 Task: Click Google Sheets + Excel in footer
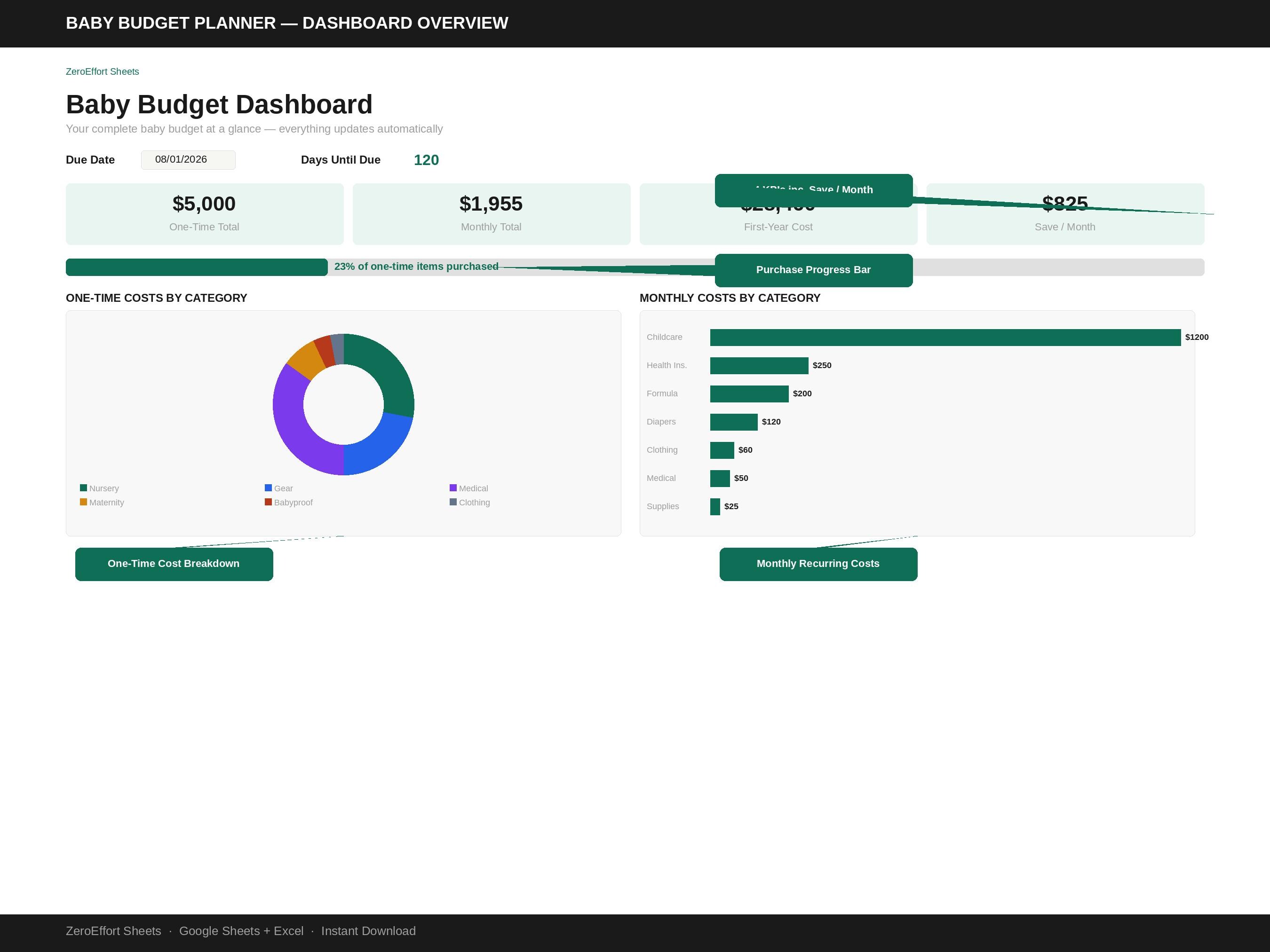click(x=241, y=931)
